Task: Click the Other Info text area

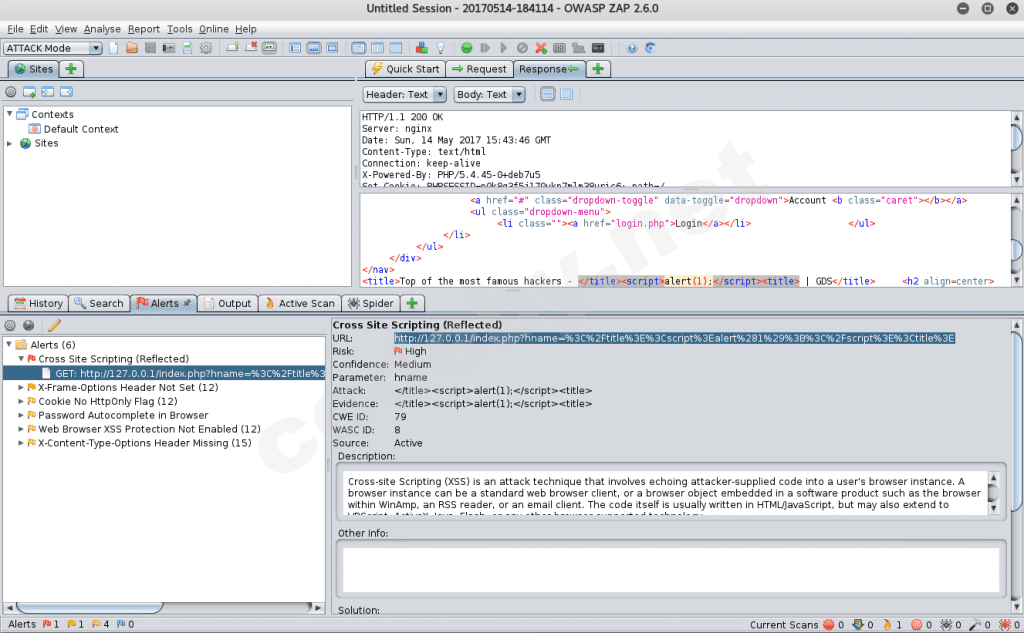Action: point(670,569)
